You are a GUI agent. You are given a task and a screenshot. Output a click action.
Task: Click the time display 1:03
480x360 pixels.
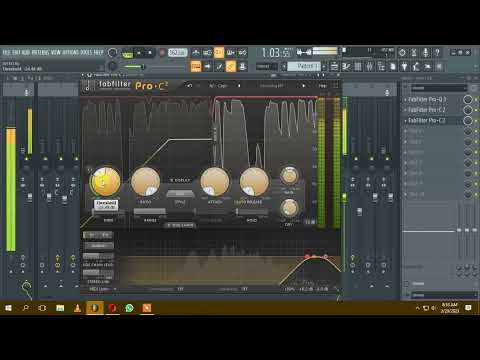pyautogui.click(x=276, y=53)
